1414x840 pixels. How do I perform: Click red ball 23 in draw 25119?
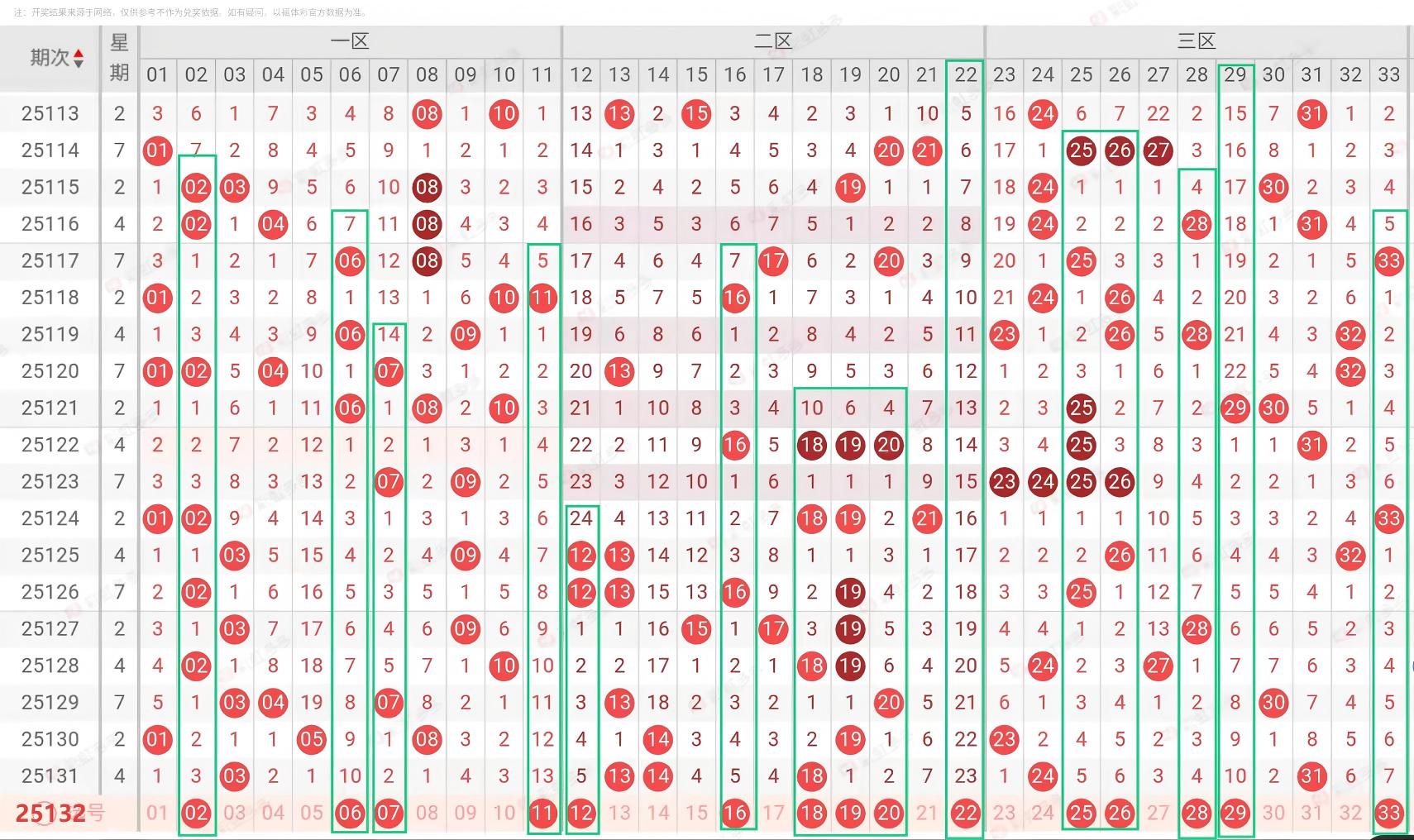click(1005, 334)
